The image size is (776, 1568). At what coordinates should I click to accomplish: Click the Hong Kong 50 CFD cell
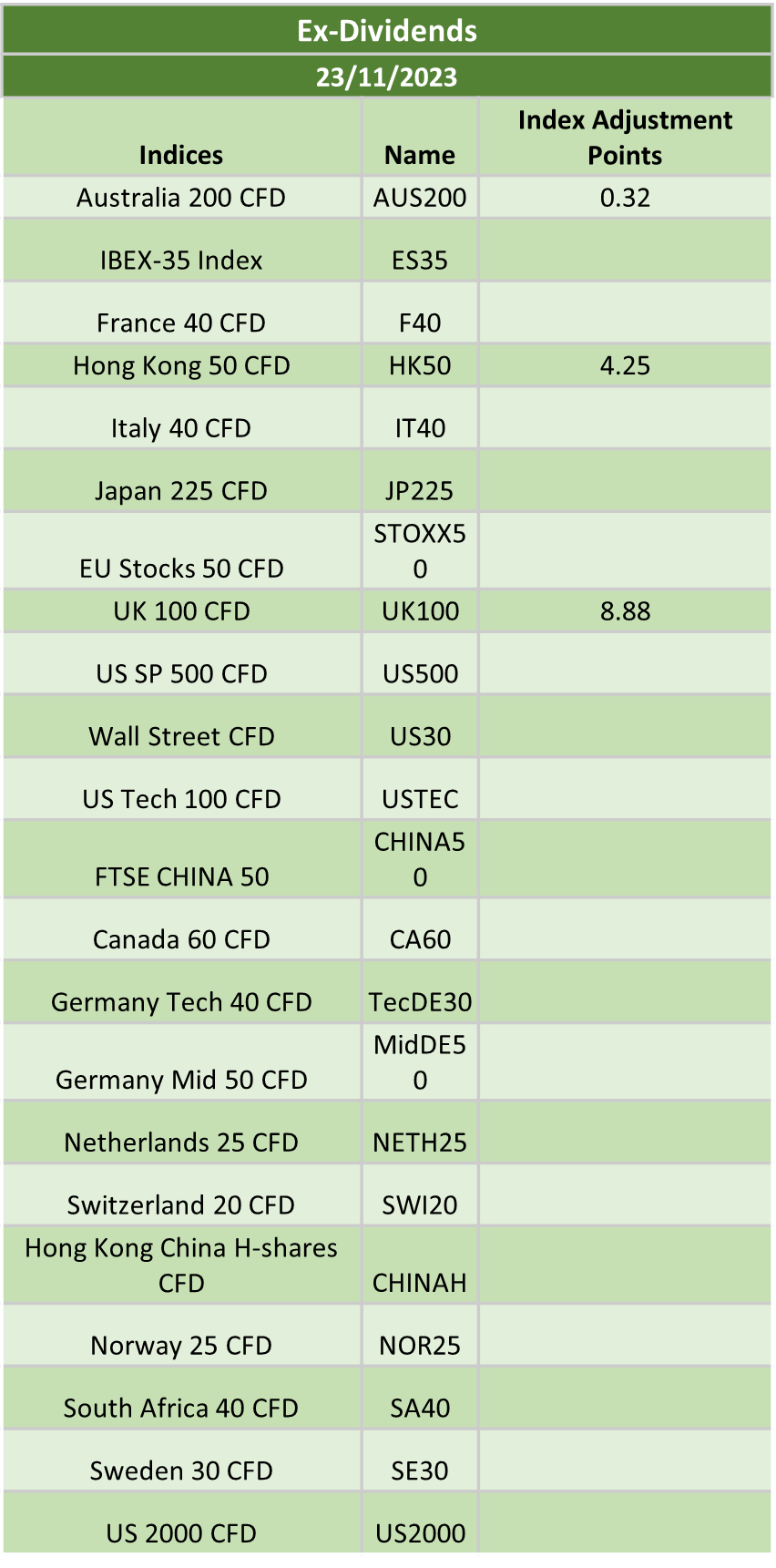pyautogui.click(x=181, y=365)
